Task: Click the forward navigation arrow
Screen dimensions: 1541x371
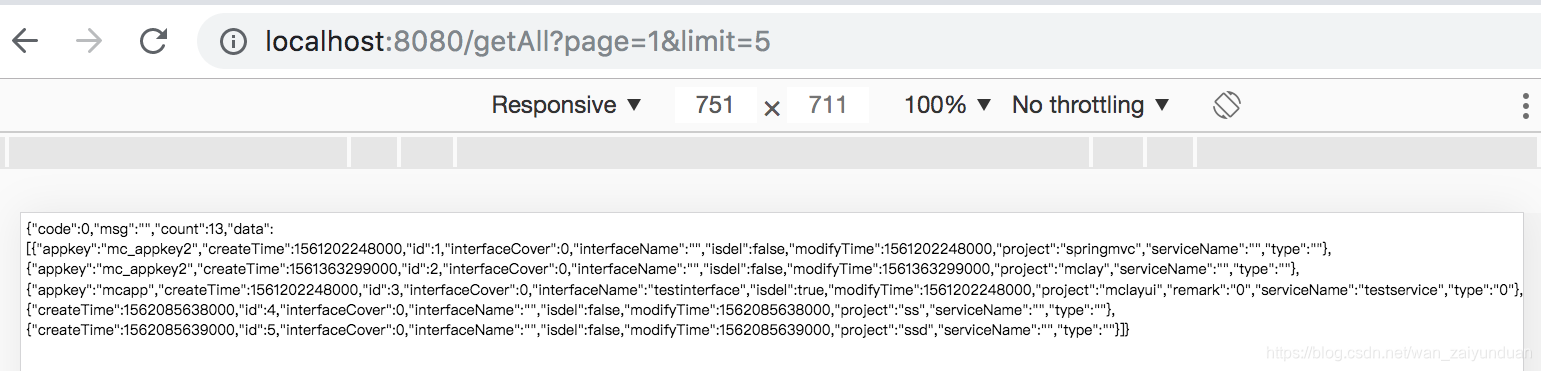Action: (x=89, y=41)
